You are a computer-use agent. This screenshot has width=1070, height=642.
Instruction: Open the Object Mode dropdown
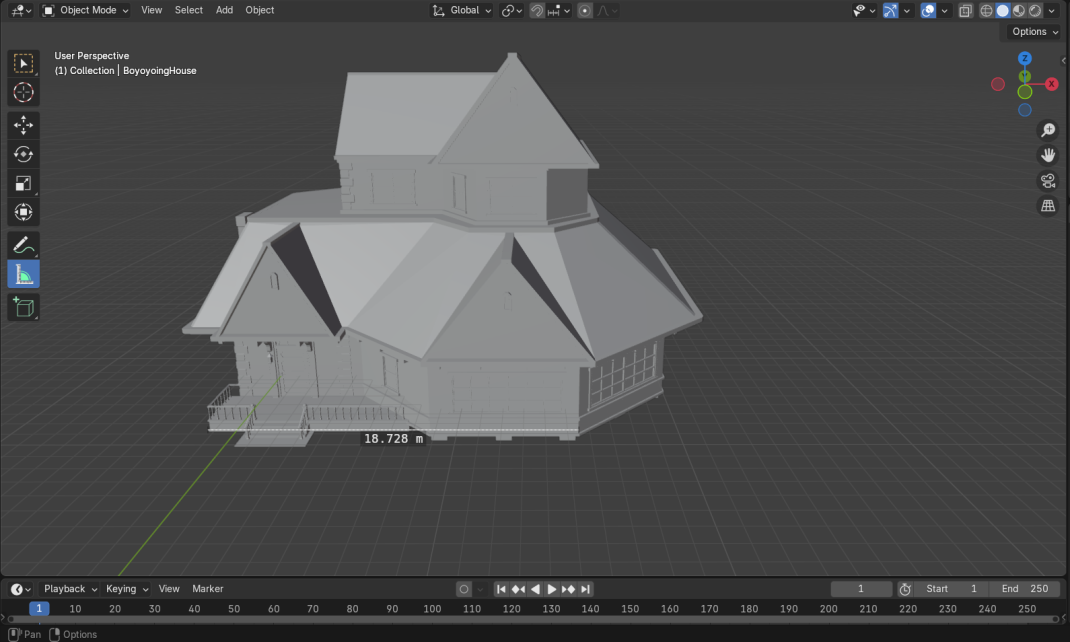tap(85, 10)
